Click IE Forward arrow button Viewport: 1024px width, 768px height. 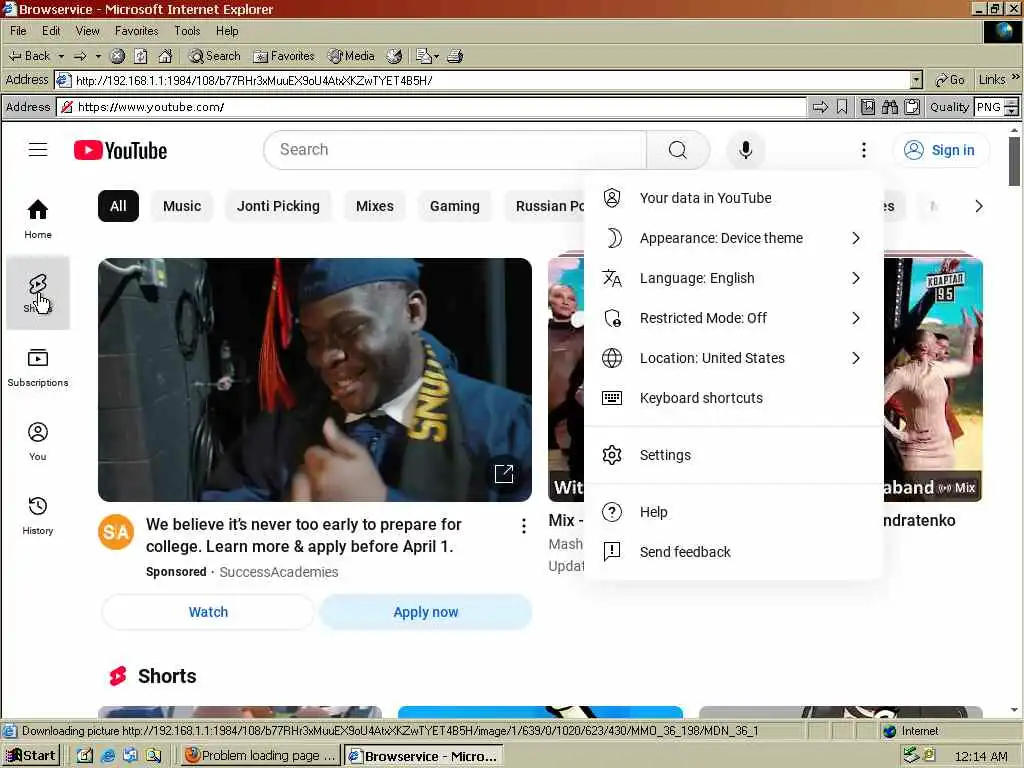(80, 56)
